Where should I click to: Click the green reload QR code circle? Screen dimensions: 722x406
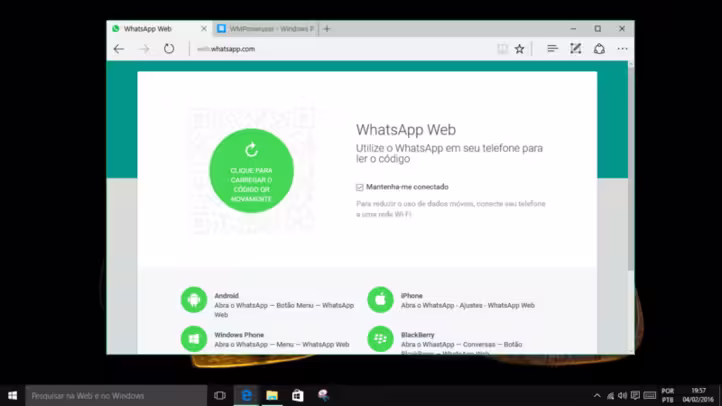tap(251, 171)
